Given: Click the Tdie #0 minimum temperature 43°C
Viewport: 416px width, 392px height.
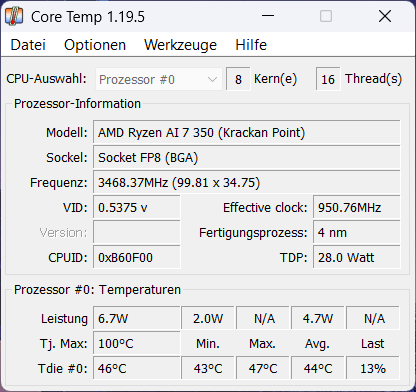Looking at the screenshot, I should 208,368.
